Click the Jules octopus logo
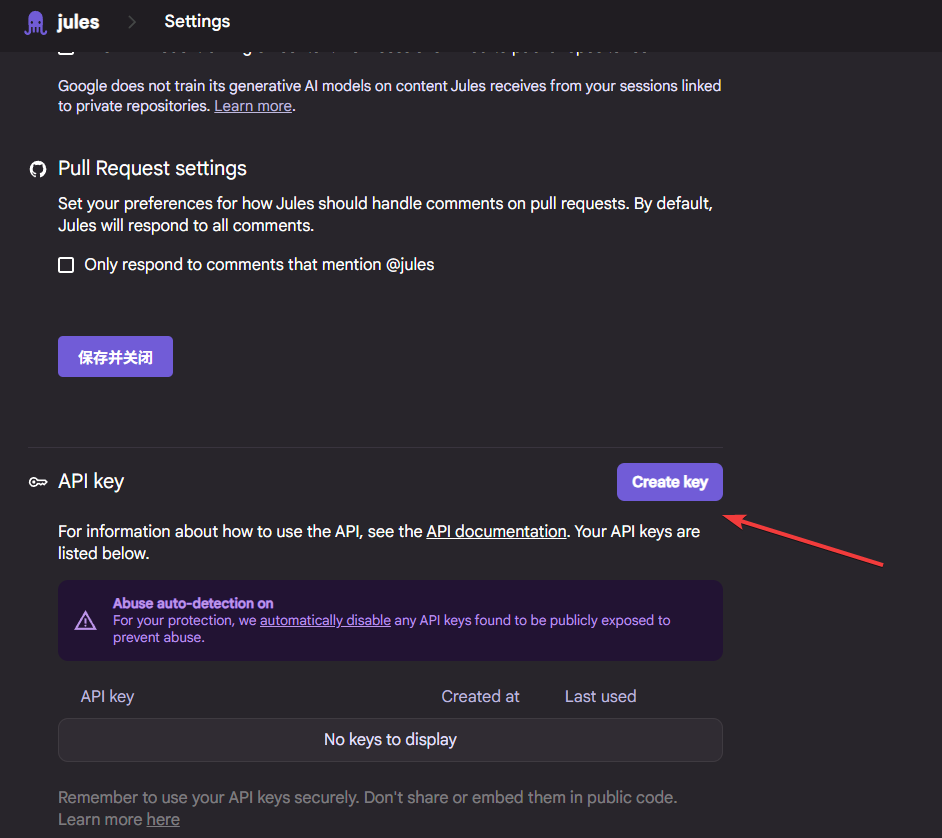Image resolution: width=942 pixels, height=838 pixels. pyautogui.click(x=35, y=22)
